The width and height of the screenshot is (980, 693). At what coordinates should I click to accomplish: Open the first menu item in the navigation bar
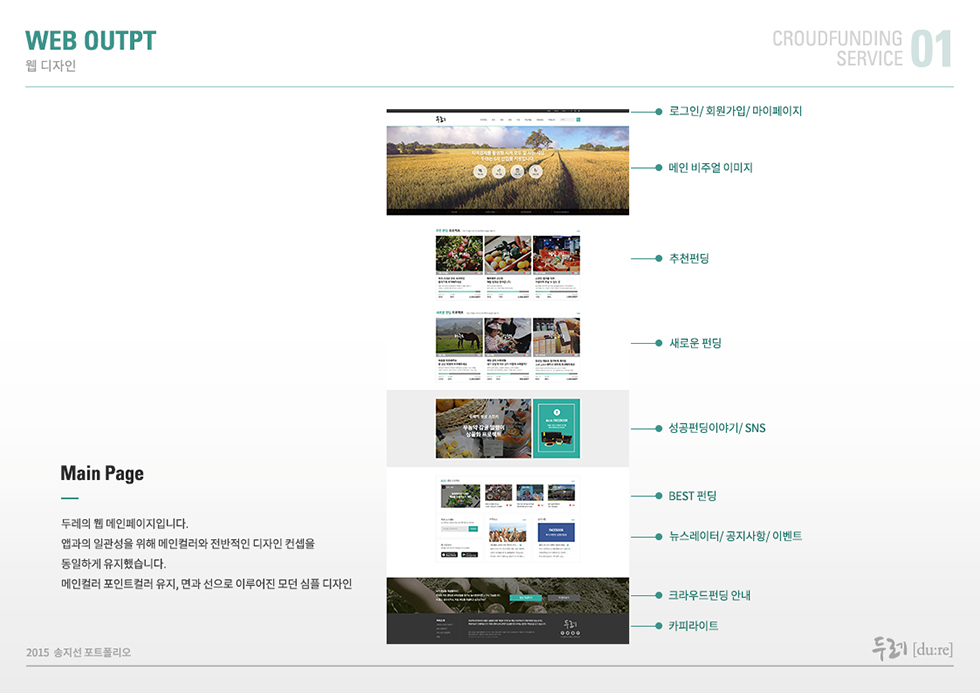pos(482,118)
